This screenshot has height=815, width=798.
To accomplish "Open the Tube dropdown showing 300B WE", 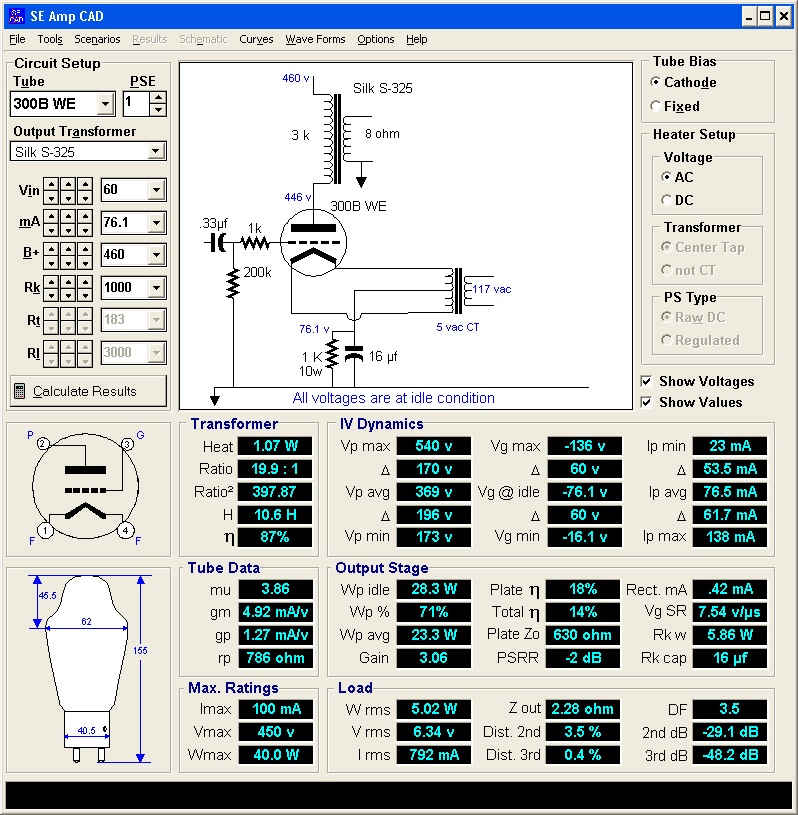I will click(106, 104).
